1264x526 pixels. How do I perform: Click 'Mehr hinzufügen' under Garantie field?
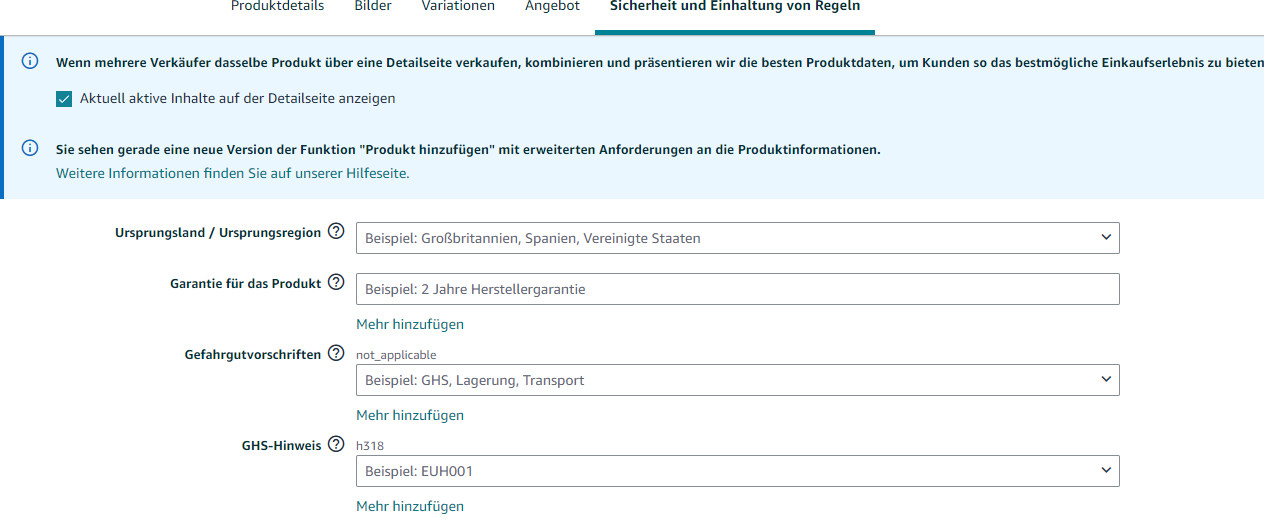coord(410,324)
